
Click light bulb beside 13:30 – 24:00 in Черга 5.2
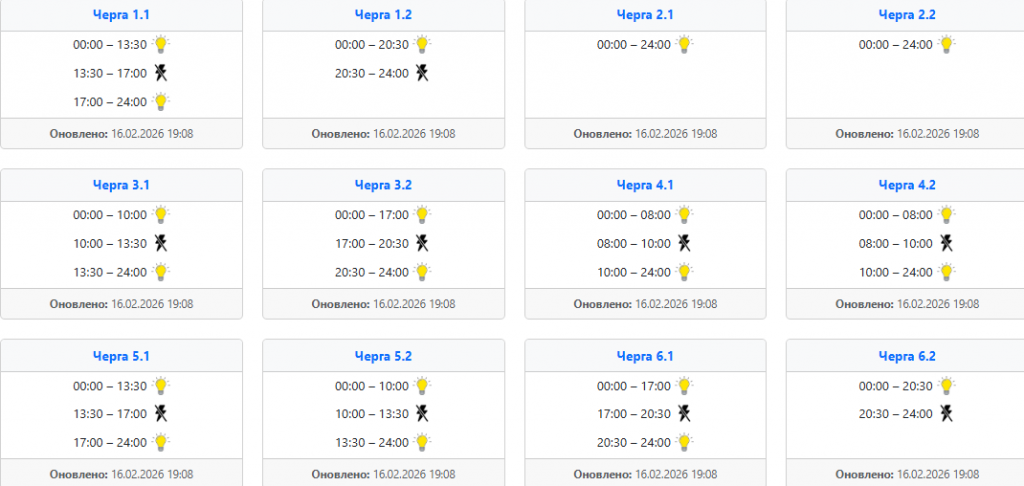click(x=422, y=442)
